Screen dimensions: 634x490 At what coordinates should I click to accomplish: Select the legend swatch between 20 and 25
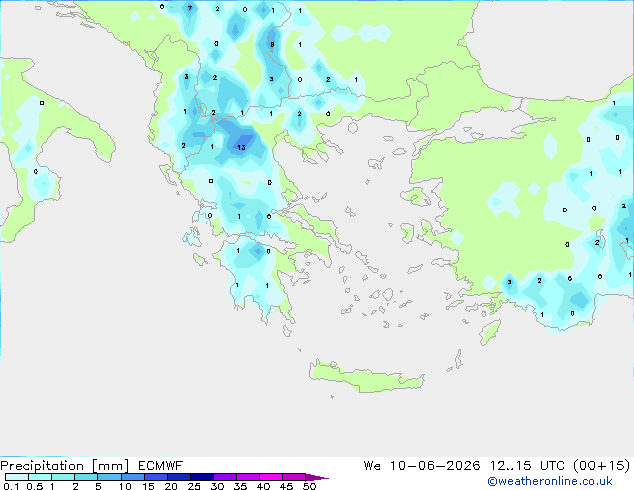[178, 477]
